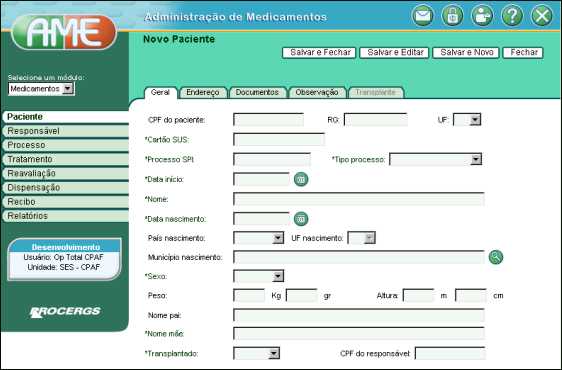Click the Cartão SUS input field
The height and width of the screenshot is (370, 562).
click(x=279, y=139)
